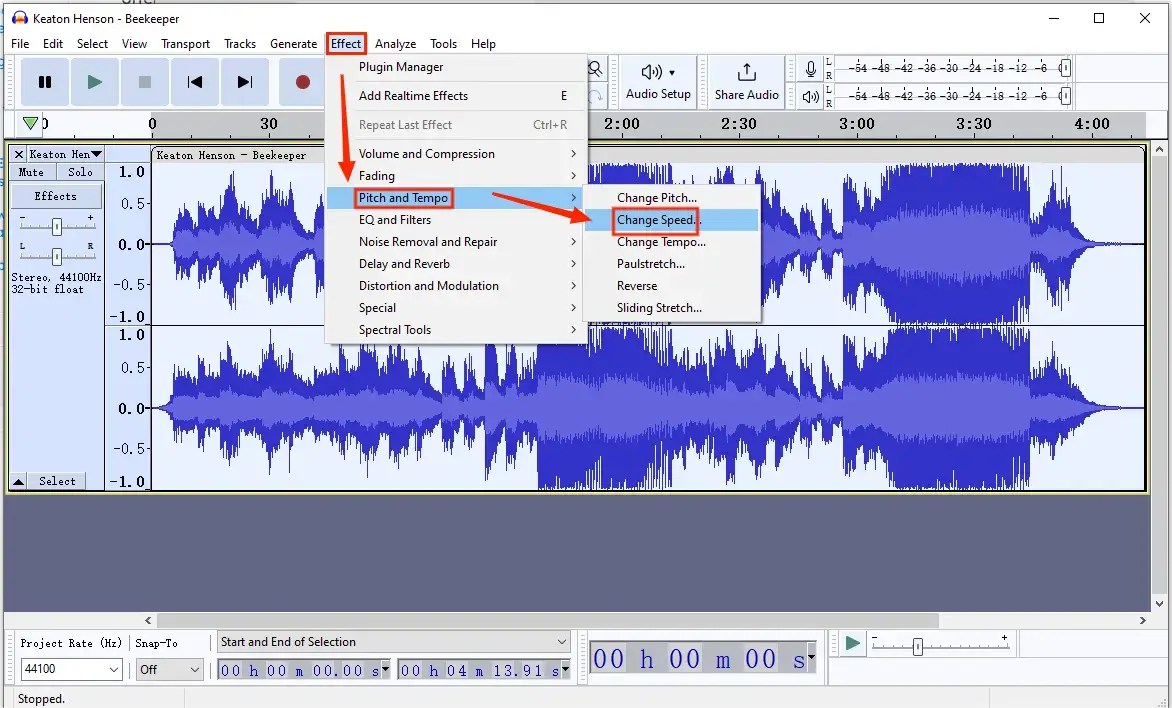1172x708 pixels.
Task: Solo the Keaton Henson track
Action: pos(79,171)
